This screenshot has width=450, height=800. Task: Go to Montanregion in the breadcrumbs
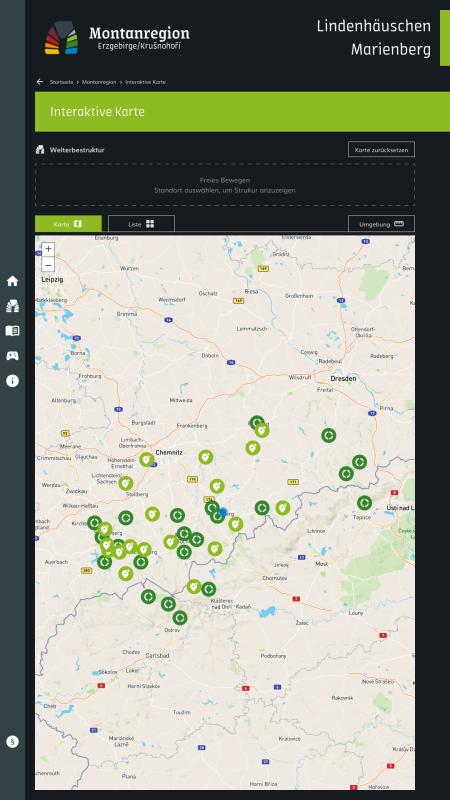[99, 82]
